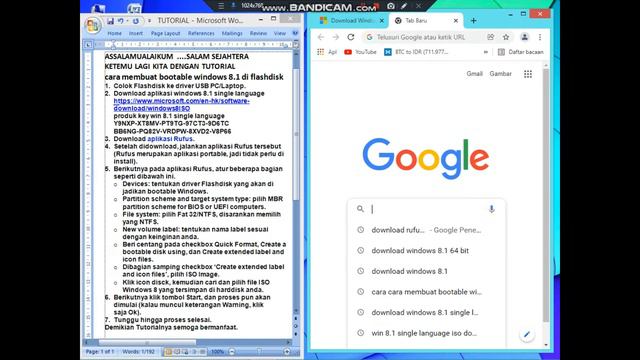Click the share page icon in address bar
This screenshot has width=640, height=360.
coord(491,37)
